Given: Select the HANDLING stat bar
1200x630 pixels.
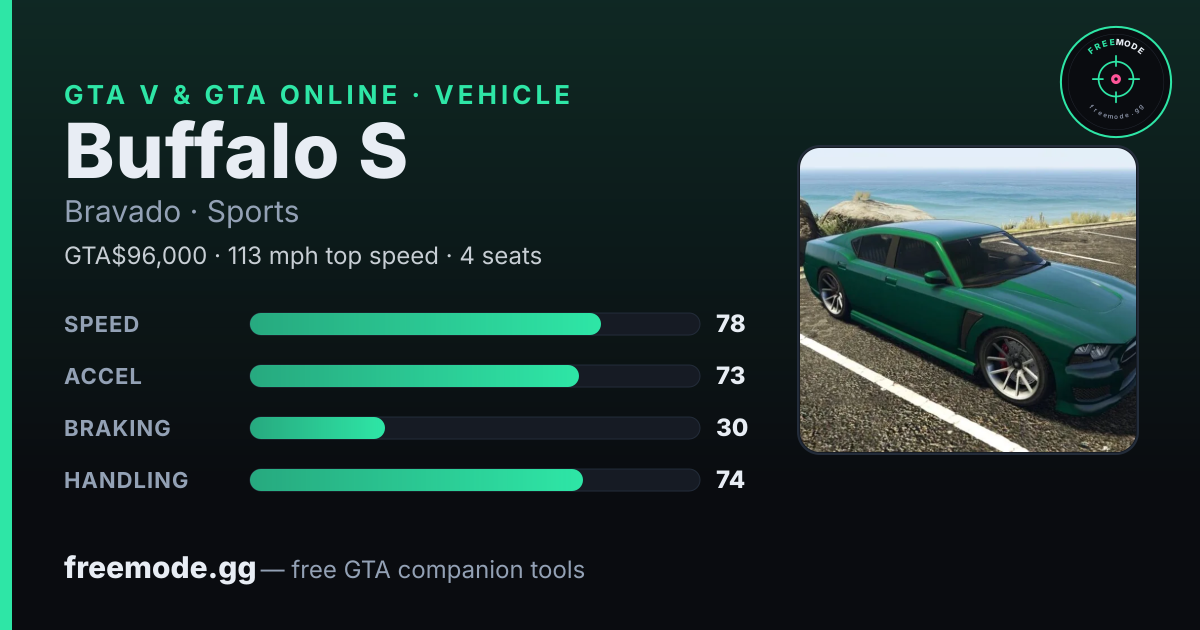Looking at the screenshot, I should coord(474,480).
